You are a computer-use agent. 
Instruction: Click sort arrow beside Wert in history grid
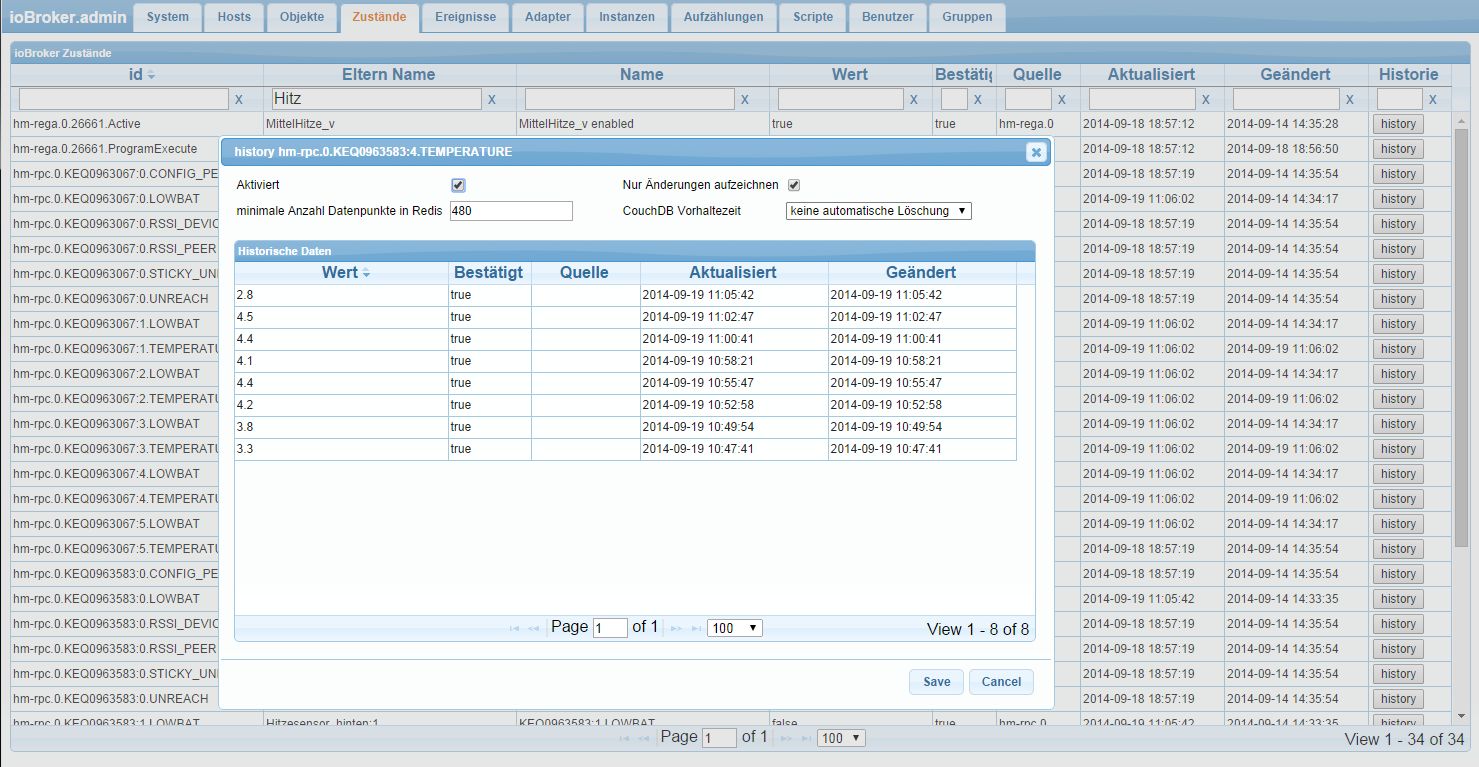(x=366, y=273)
